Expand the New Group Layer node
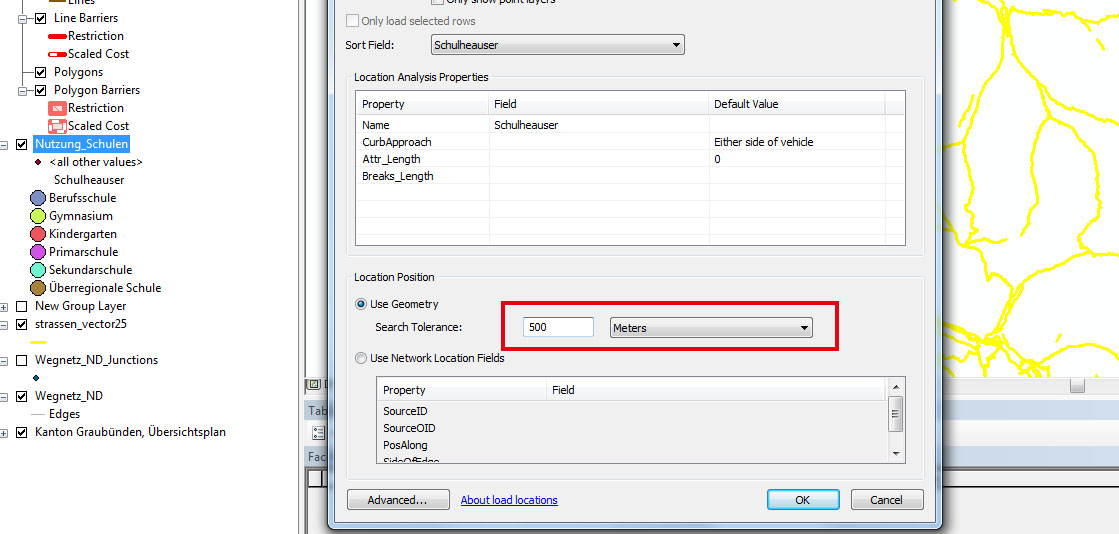Screen dimensions: 1119x534 pyautogui.click(x=6, y=306)
